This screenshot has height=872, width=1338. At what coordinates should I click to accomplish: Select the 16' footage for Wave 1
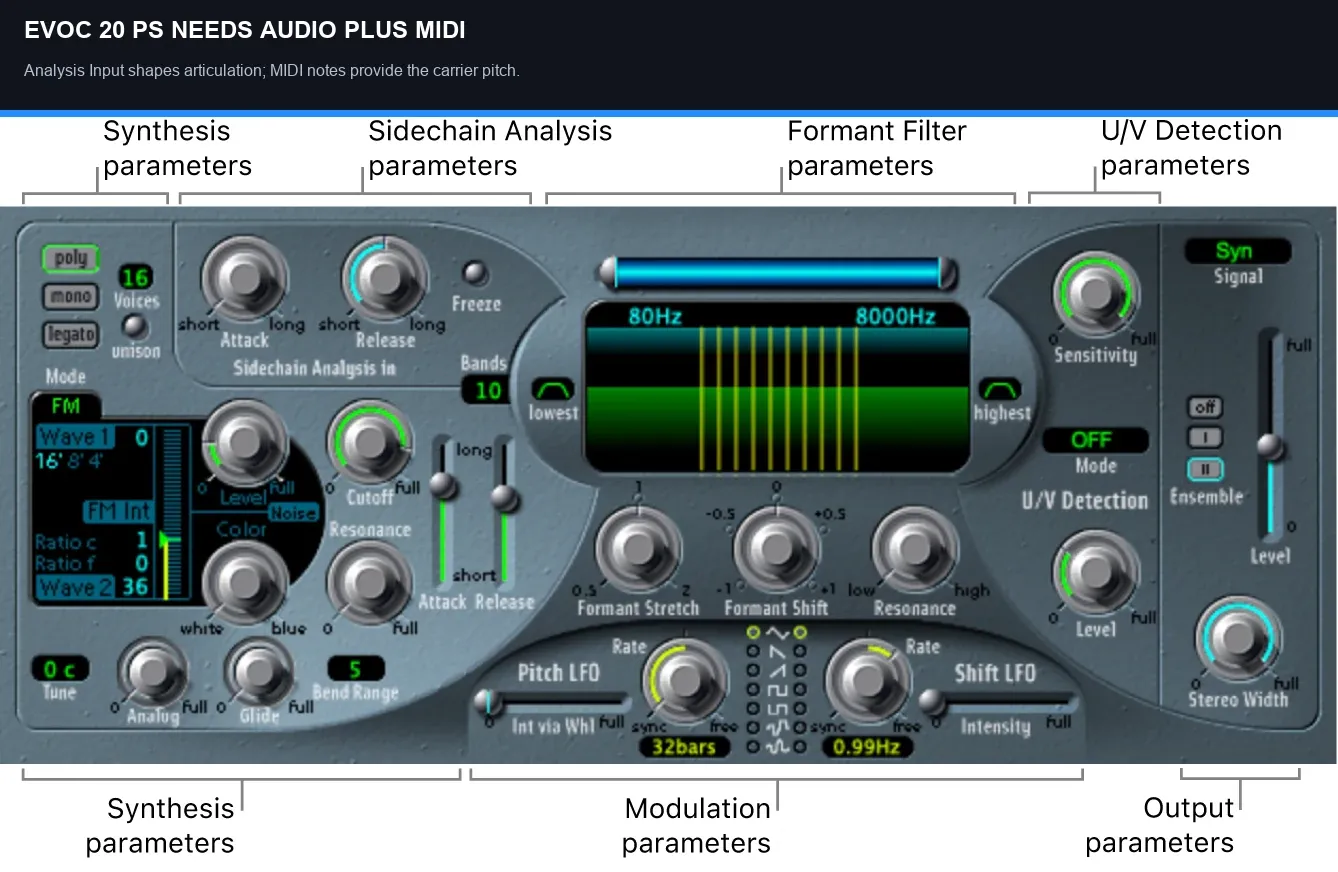point(48,463)
